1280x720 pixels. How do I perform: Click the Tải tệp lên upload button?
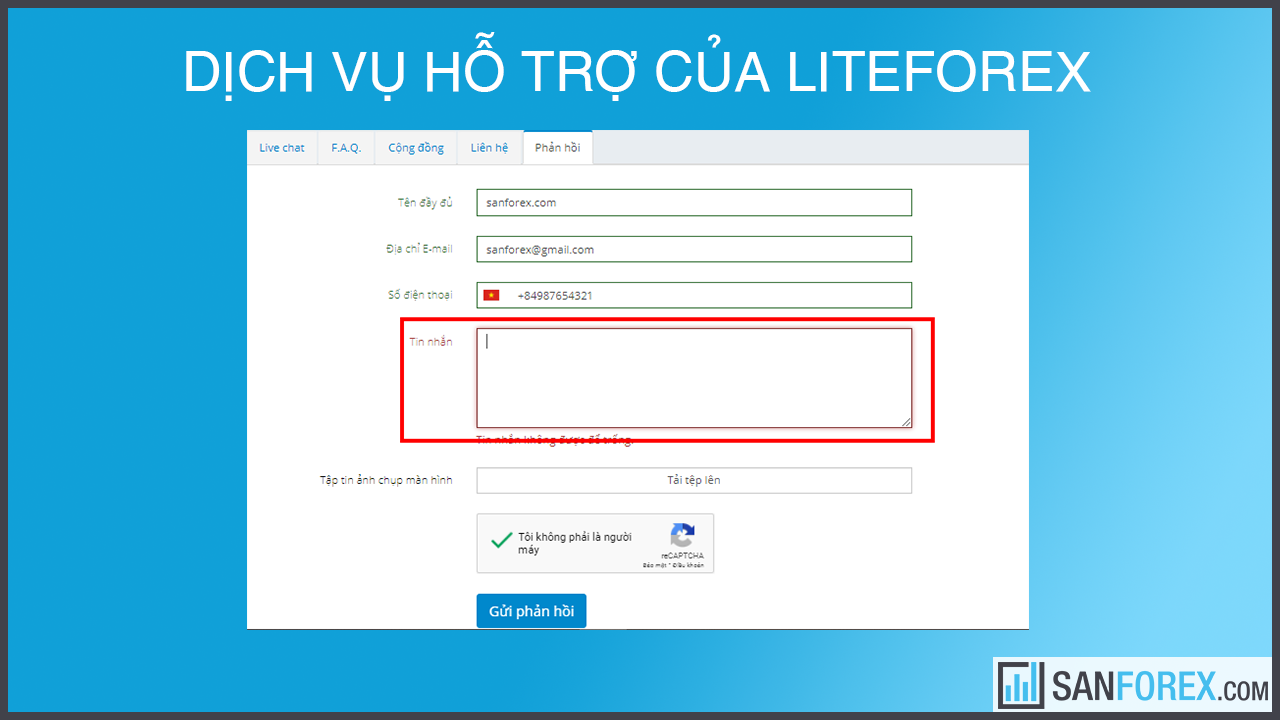coord(694,480)
